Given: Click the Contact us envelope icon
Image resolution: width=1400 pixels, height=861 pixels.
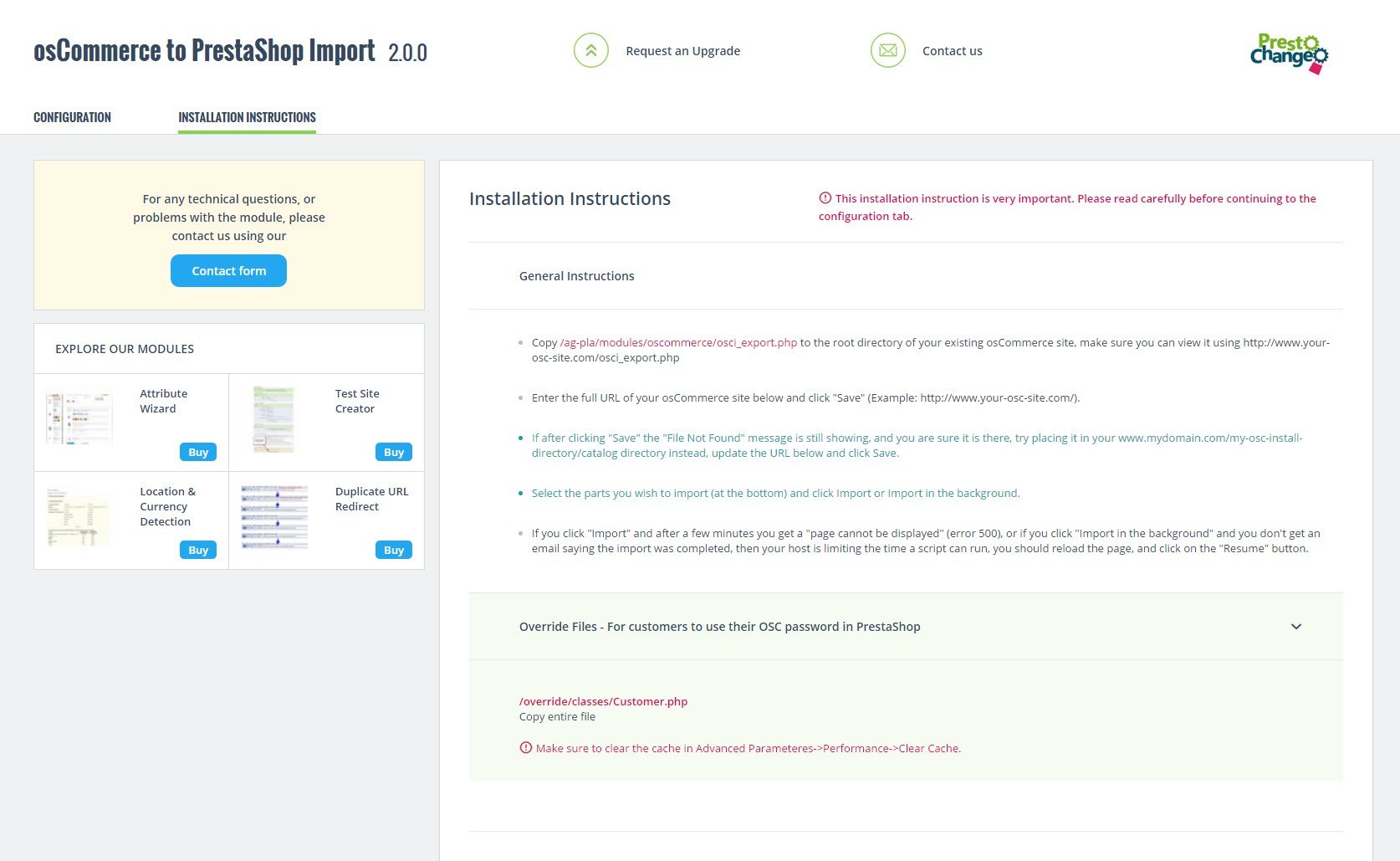Looking at the screenshot, I should tap(887, 50).
